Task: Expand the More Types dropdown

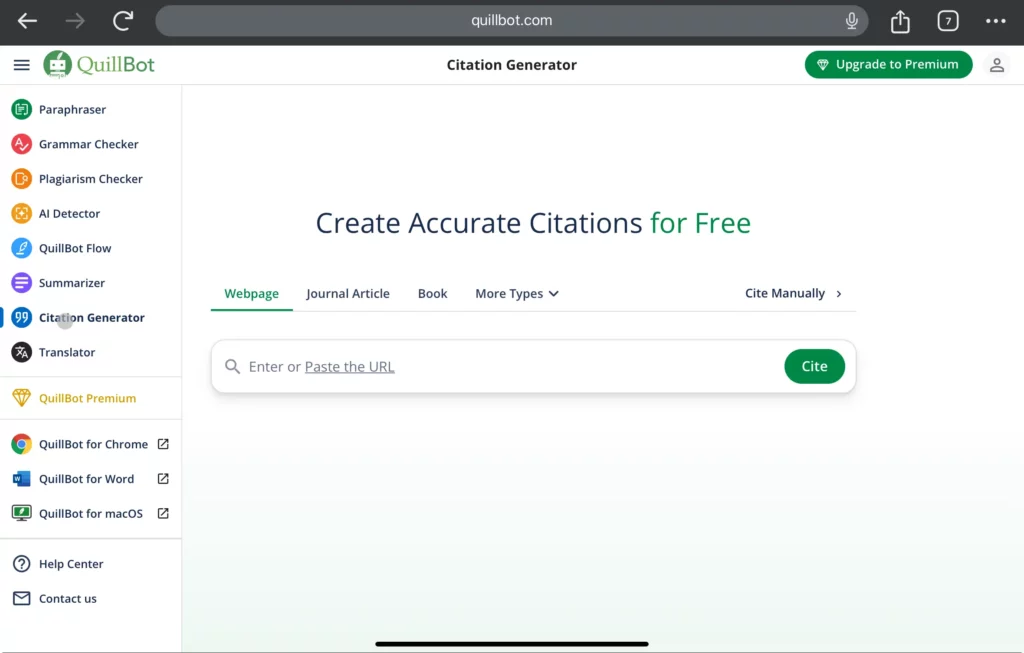Action: [517, 293]
